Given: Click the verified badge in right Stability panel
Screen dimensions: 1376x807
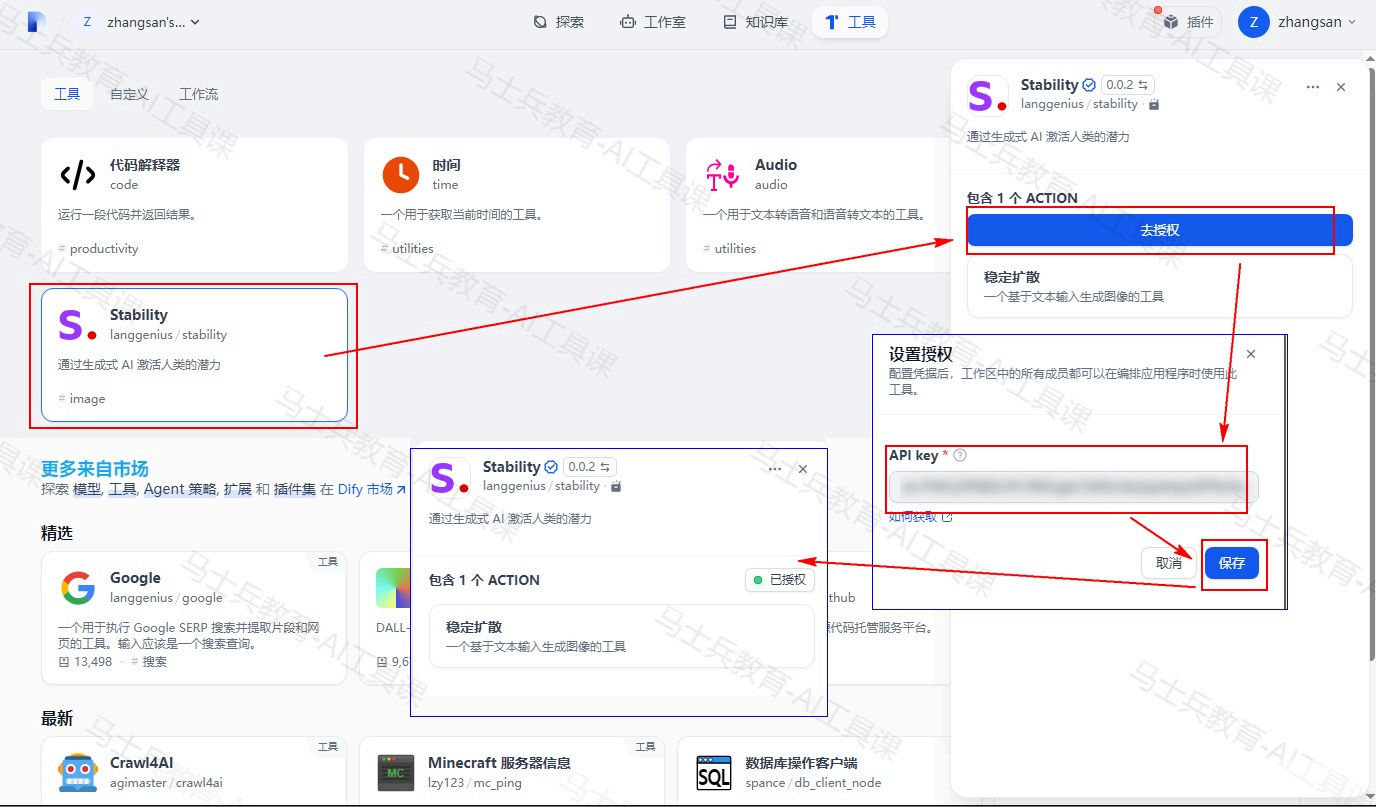Looking at the screenshot, I should [x=1089, y=85].
